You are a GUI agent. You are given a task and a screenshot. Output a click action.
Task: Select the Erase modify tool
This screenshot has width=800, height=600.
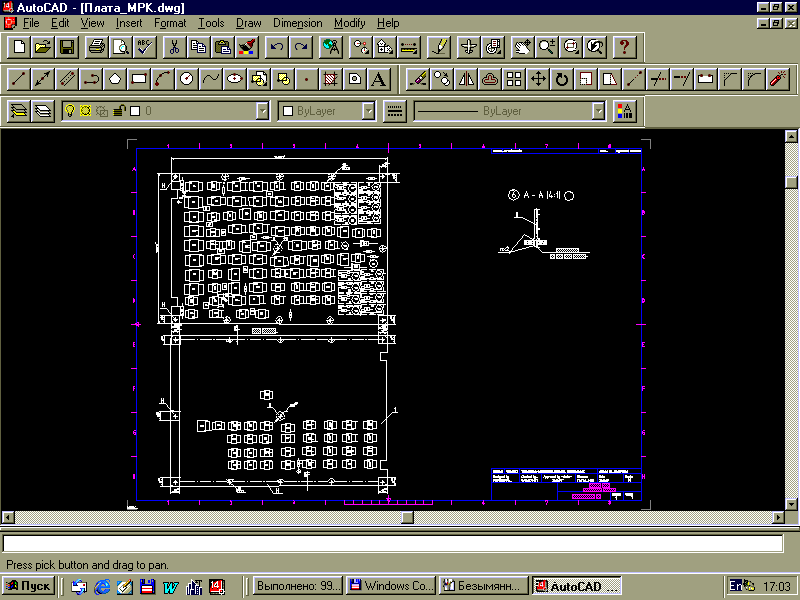pyautogui.click(x=418, y=79)
